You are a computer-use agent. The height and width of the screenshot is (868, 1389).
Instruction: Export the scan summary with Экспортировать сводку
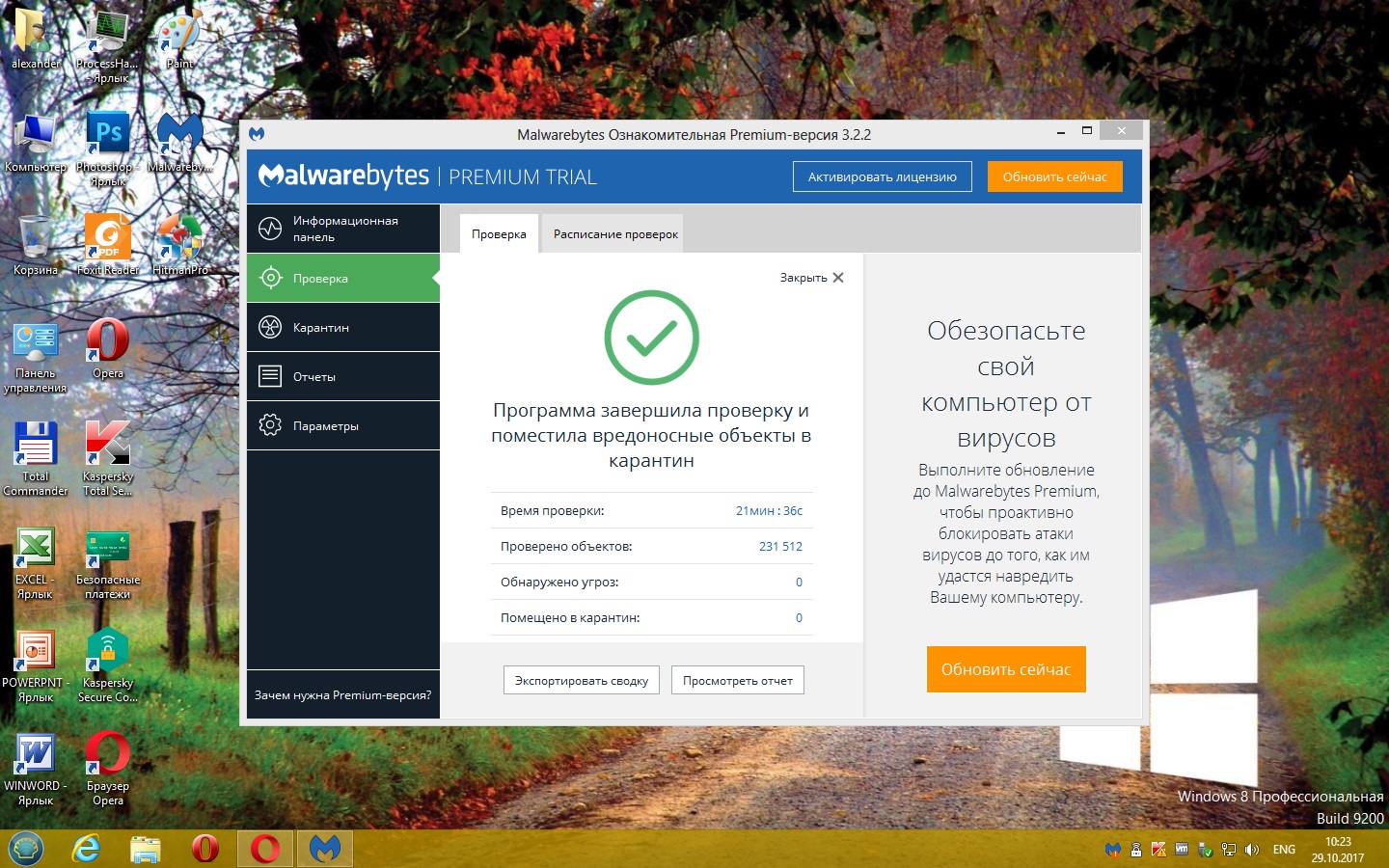pos(582,680)
